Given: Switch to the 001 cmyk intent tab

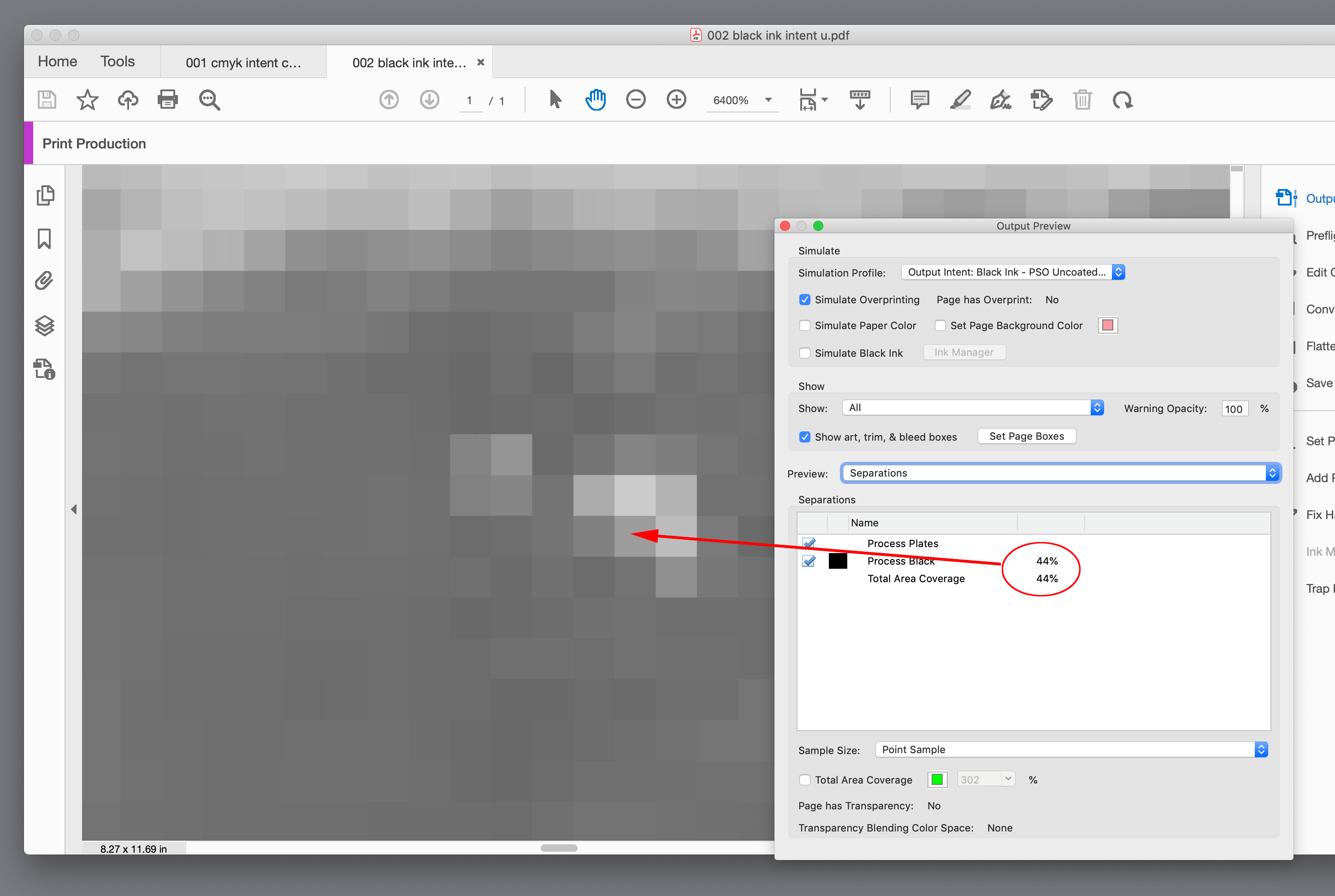Looking at the screenshot, I should (x=243, y=62).
